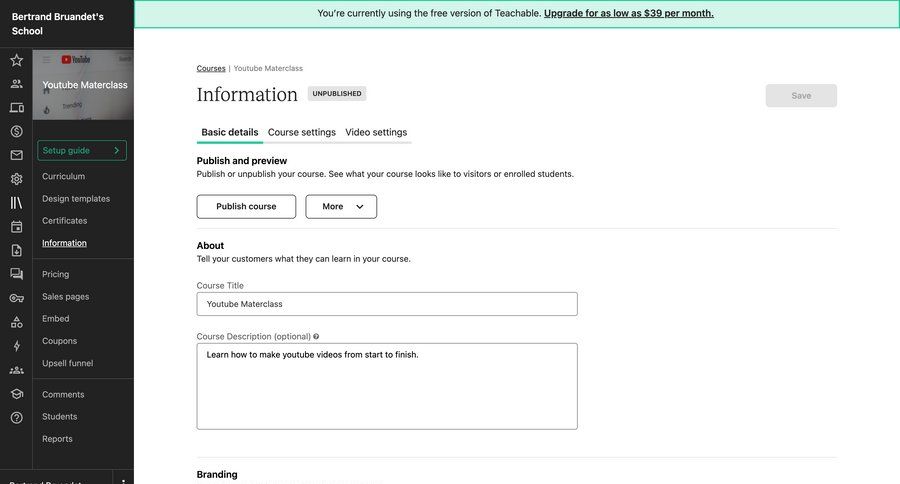Click into the Course Title field
This screenshot has width=900, height=484.
387,304
